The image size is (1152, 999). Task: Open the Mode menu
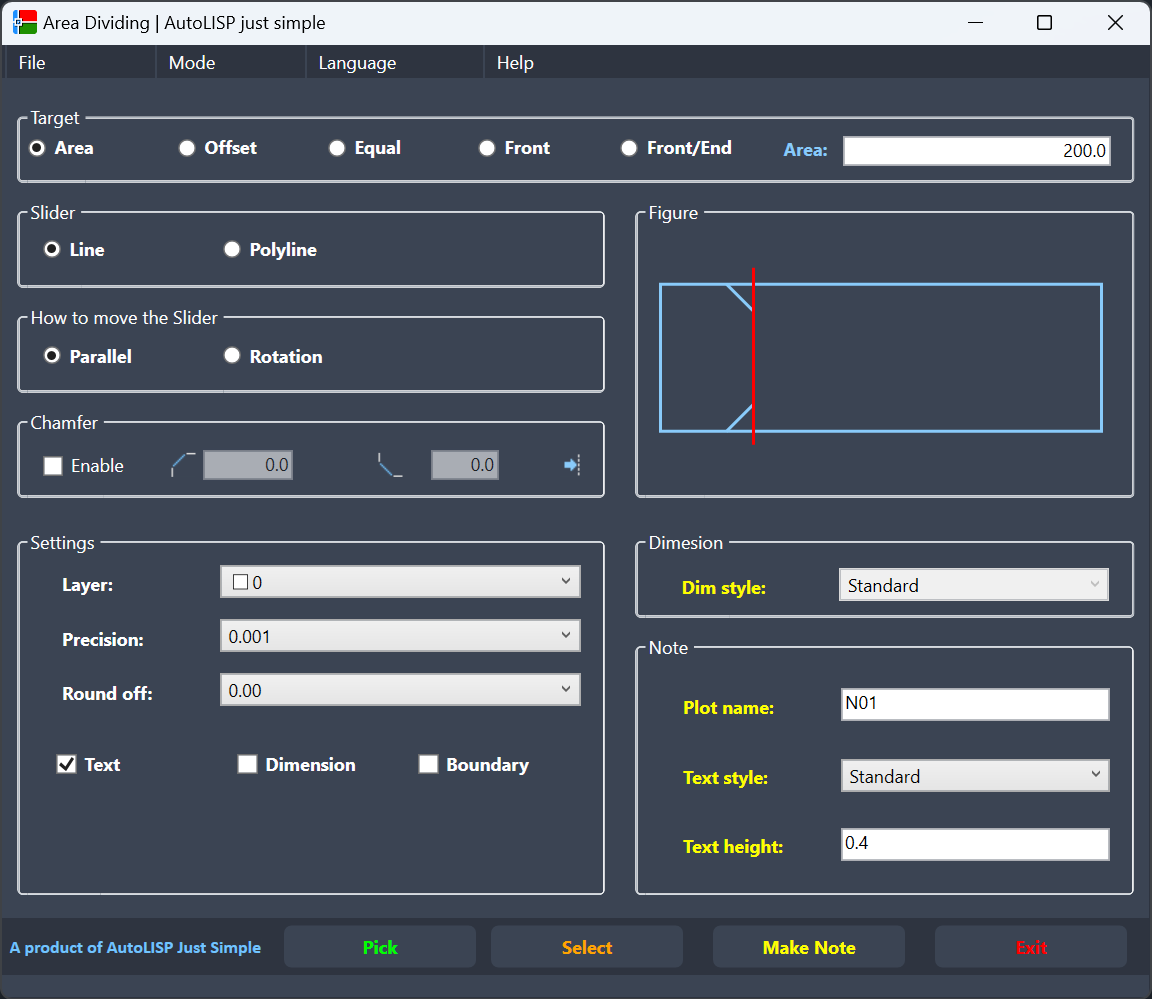tap(192, 63)
